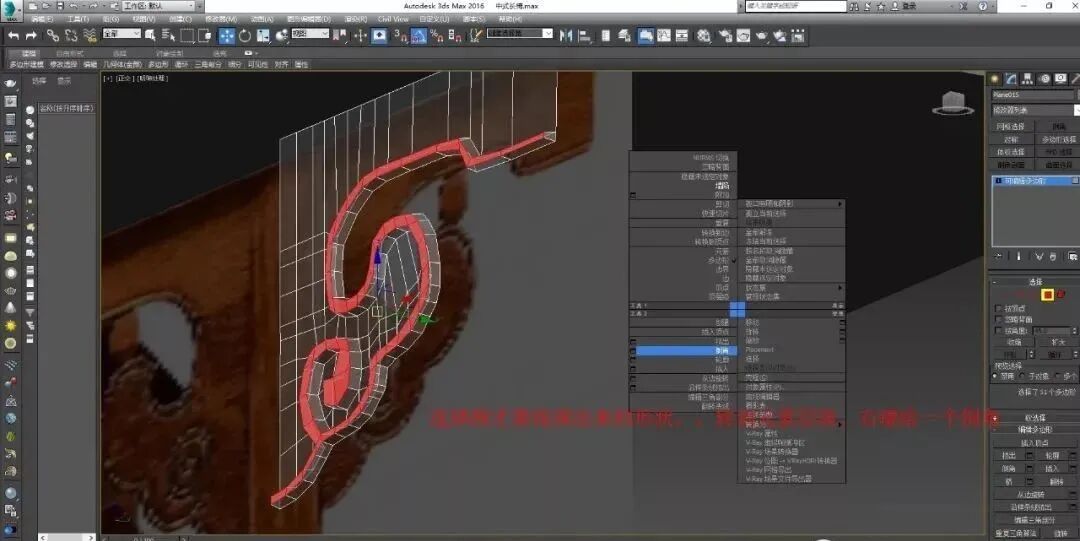This screenshot has width=1080, height=541.
Task: Enable the 按角度 checkbox
Action: click(x=999, y=331)
